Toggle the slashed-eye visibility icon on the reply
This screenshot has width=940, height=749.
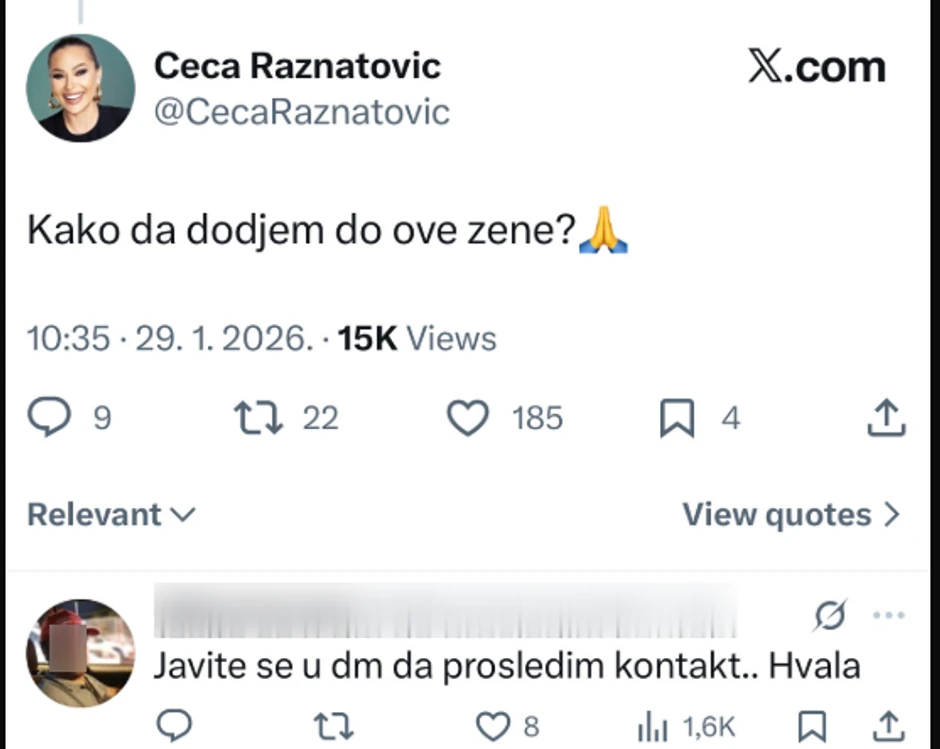click(x=830, y=616)
